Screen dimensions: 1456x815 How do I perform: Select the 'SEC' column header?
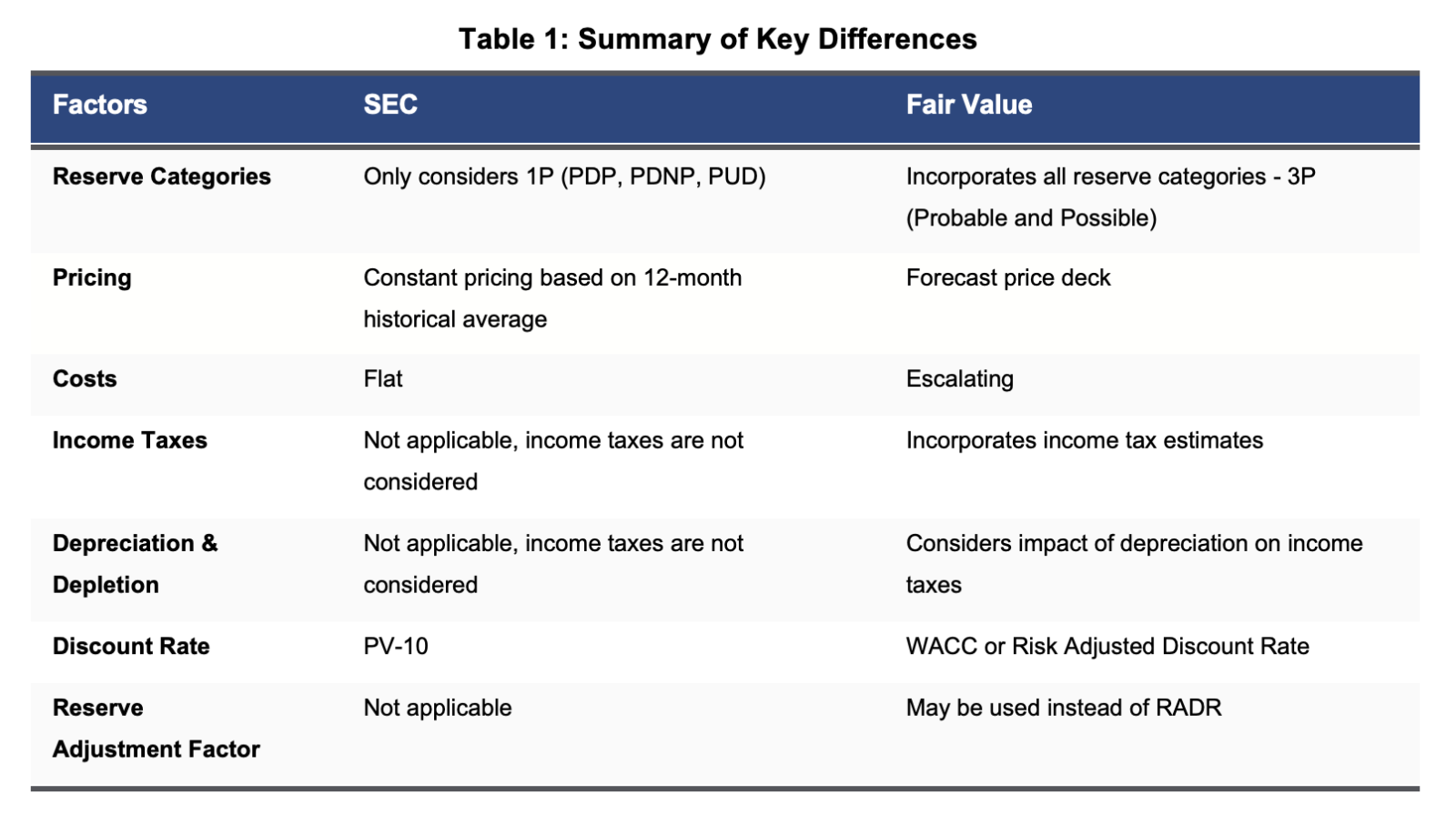[390, 105]
